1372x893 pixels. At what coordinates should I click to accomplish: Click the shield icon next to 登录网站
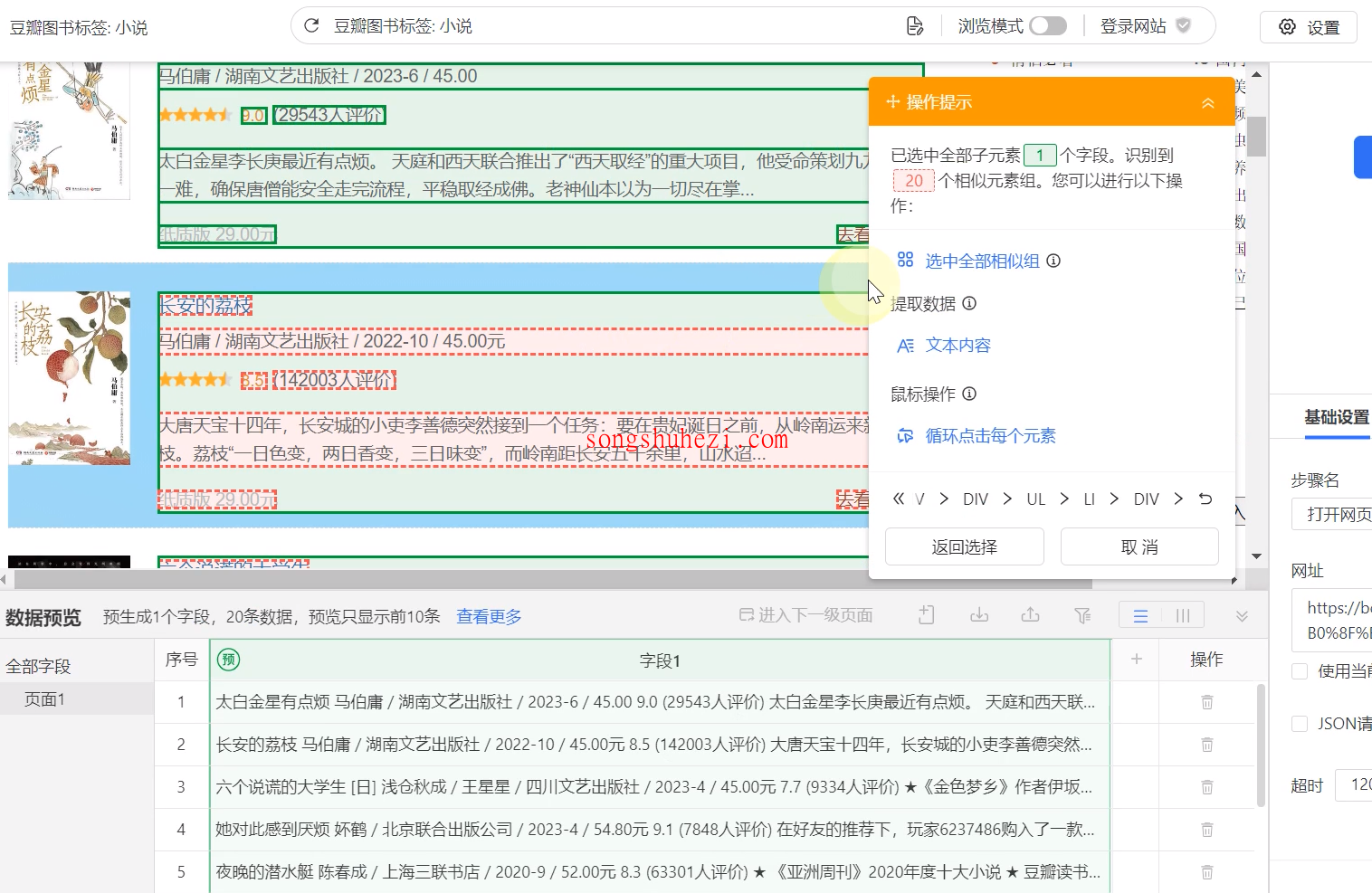pyautogui.click(x=1183, y=25)
